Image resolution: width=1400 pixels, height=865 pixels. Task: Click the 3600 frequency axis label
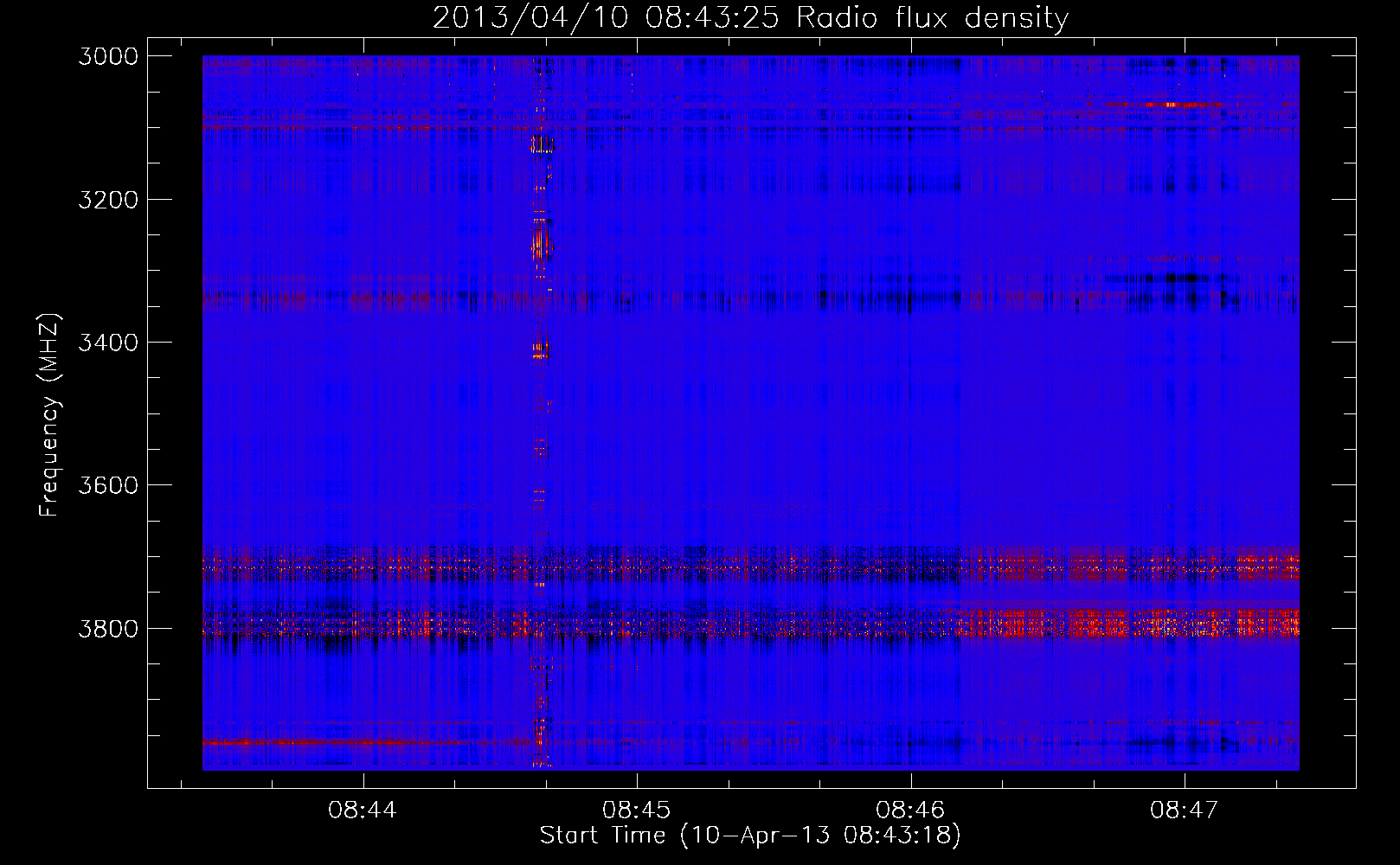[x=108, y=485]
